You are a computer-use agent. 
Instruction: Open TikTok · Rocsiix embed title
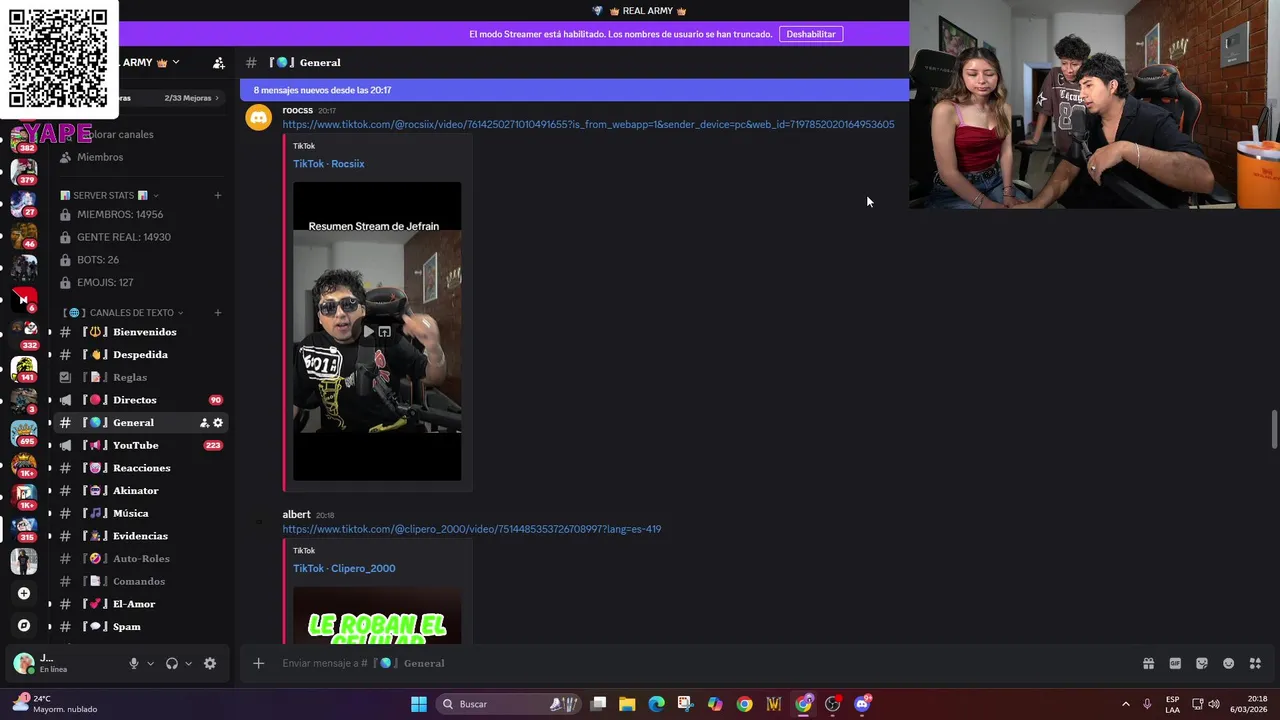pyautogui.click(x=329, y=164)
